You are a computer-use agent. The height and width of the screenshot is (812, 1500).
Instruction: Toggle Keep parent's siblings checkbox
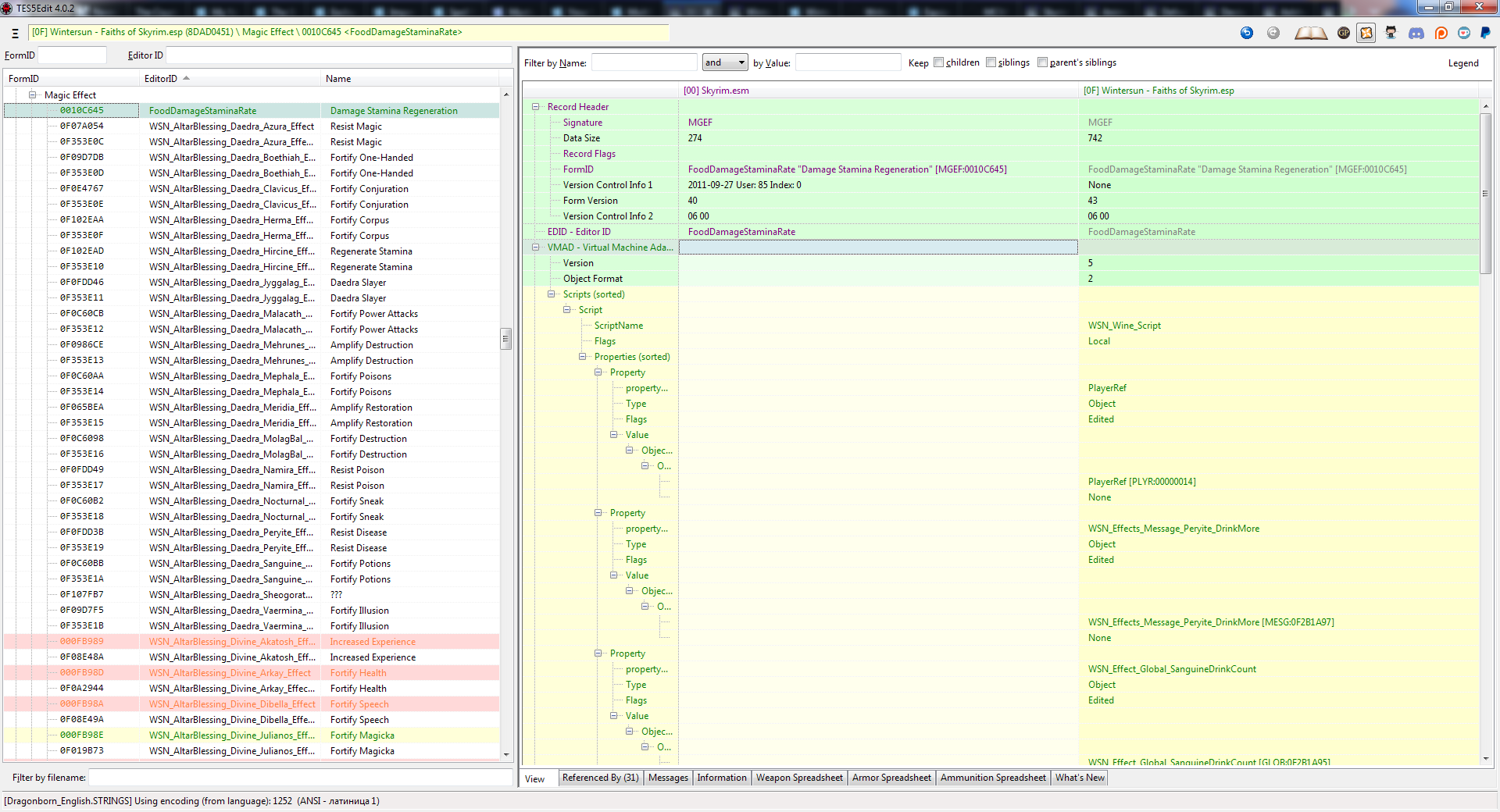pos(1042,62)
